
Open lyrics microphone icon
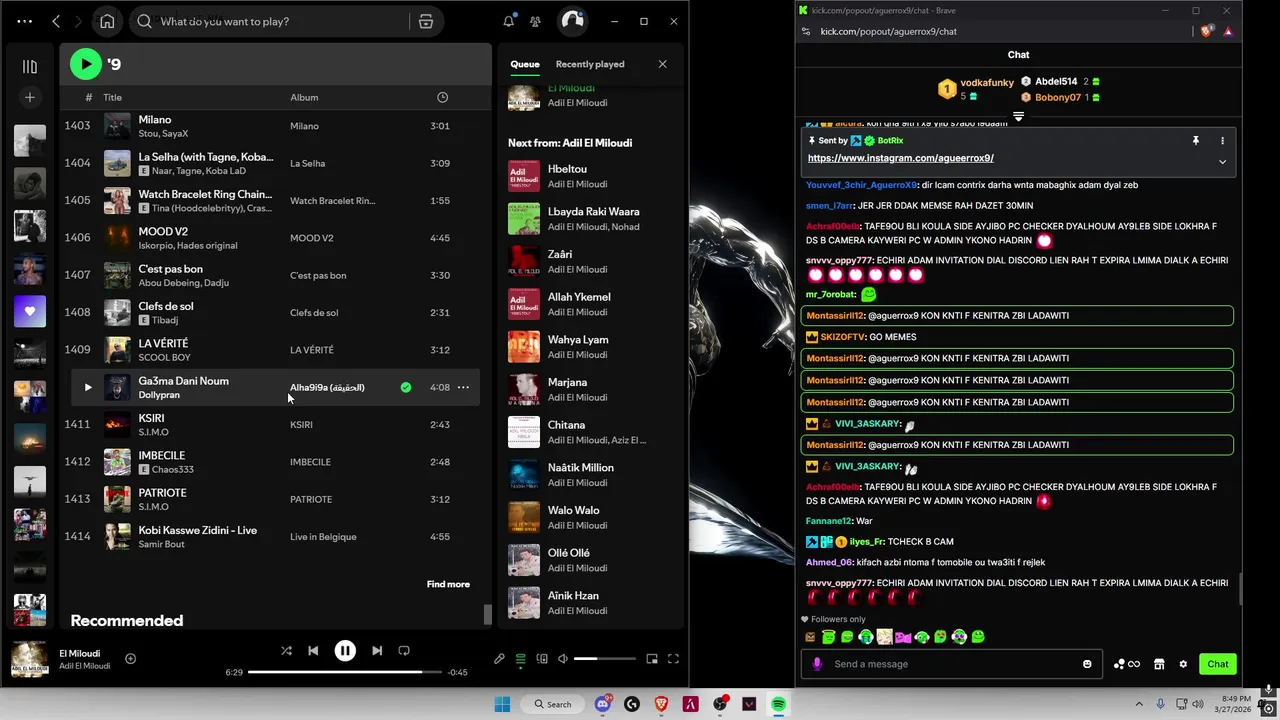[x=499, y=659]
